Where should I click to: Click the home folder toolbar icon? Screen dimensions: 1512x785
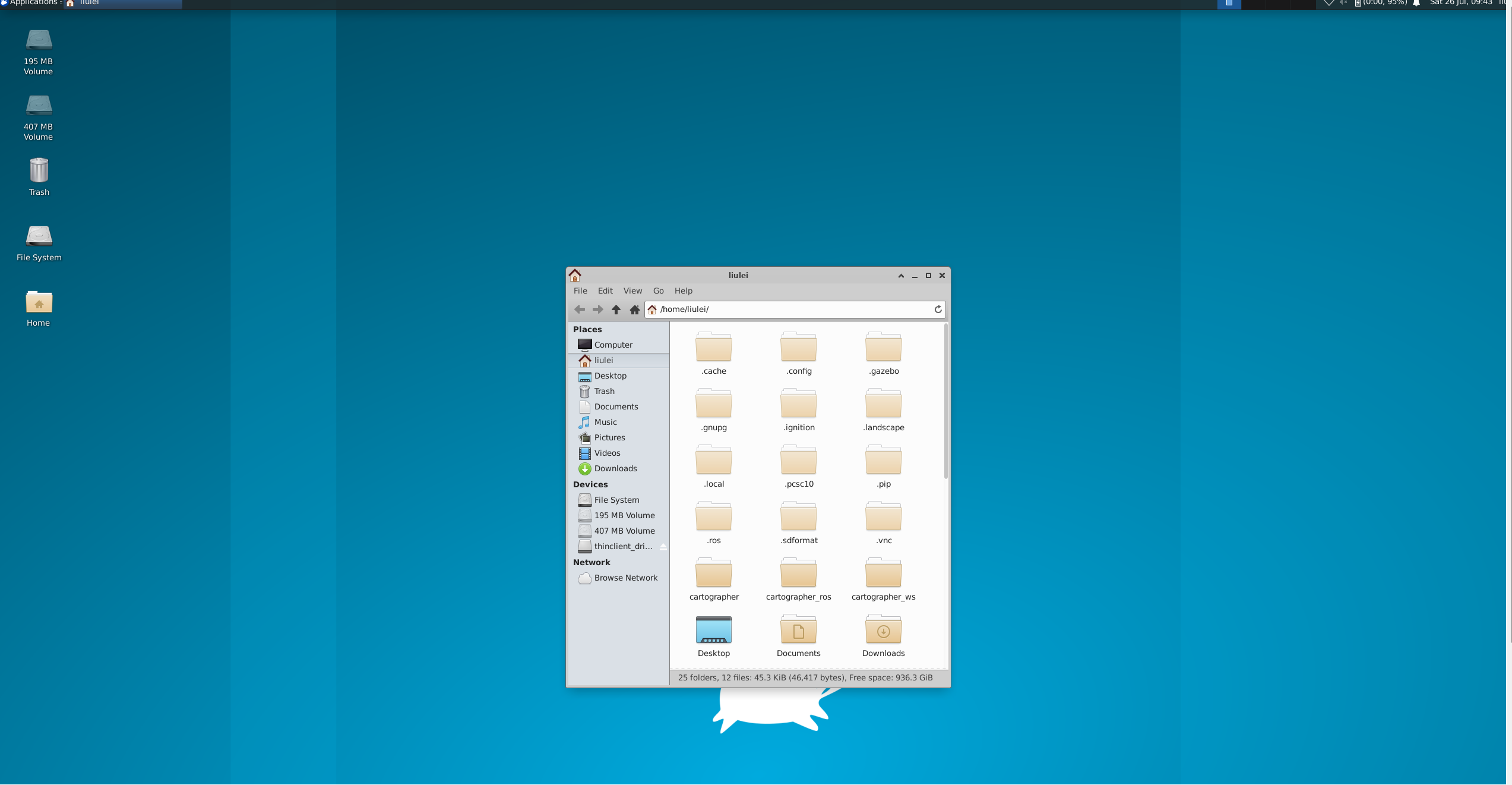point(634,310)
